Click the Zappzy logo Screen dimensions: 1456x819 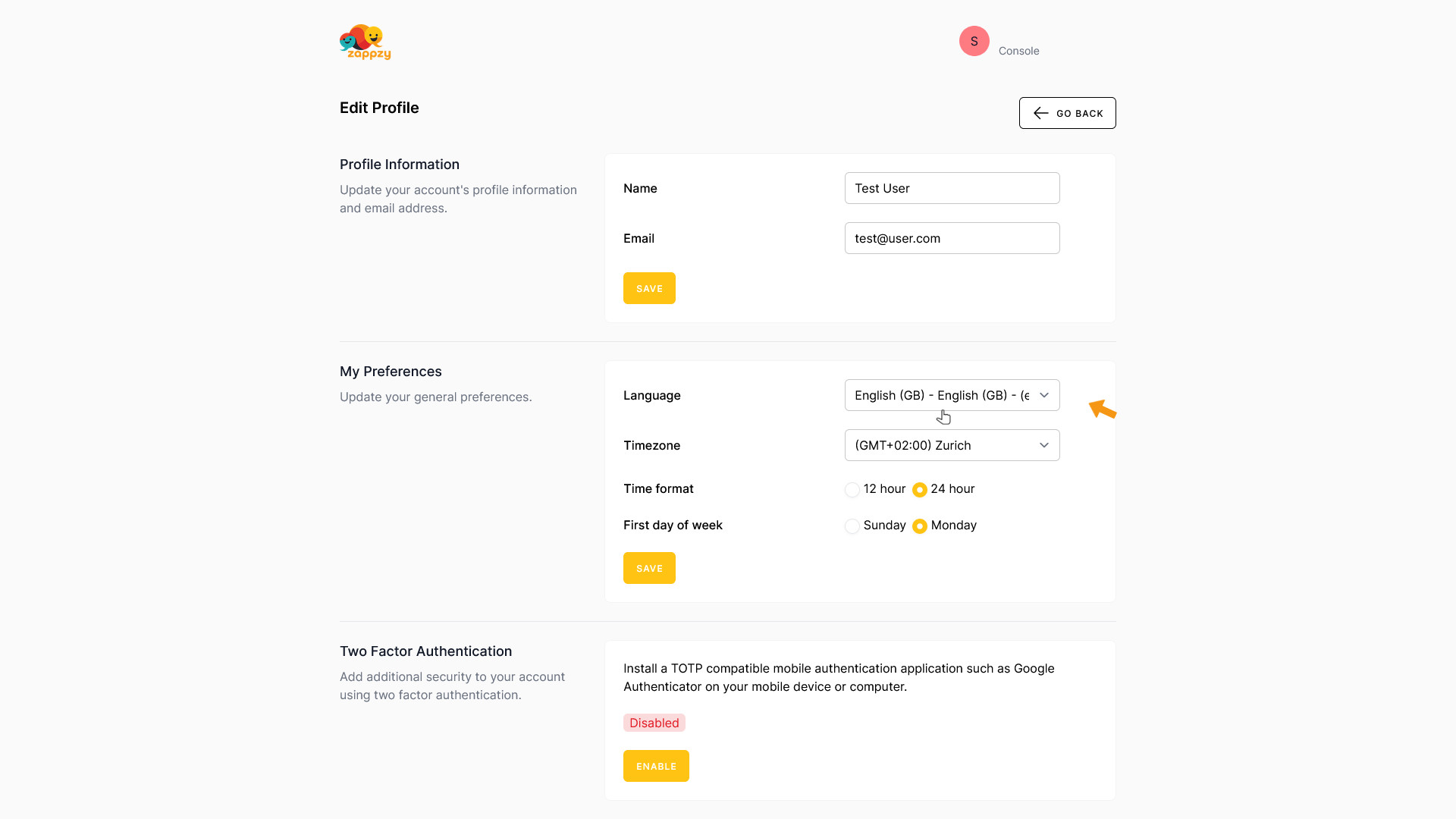click(366, 42)
